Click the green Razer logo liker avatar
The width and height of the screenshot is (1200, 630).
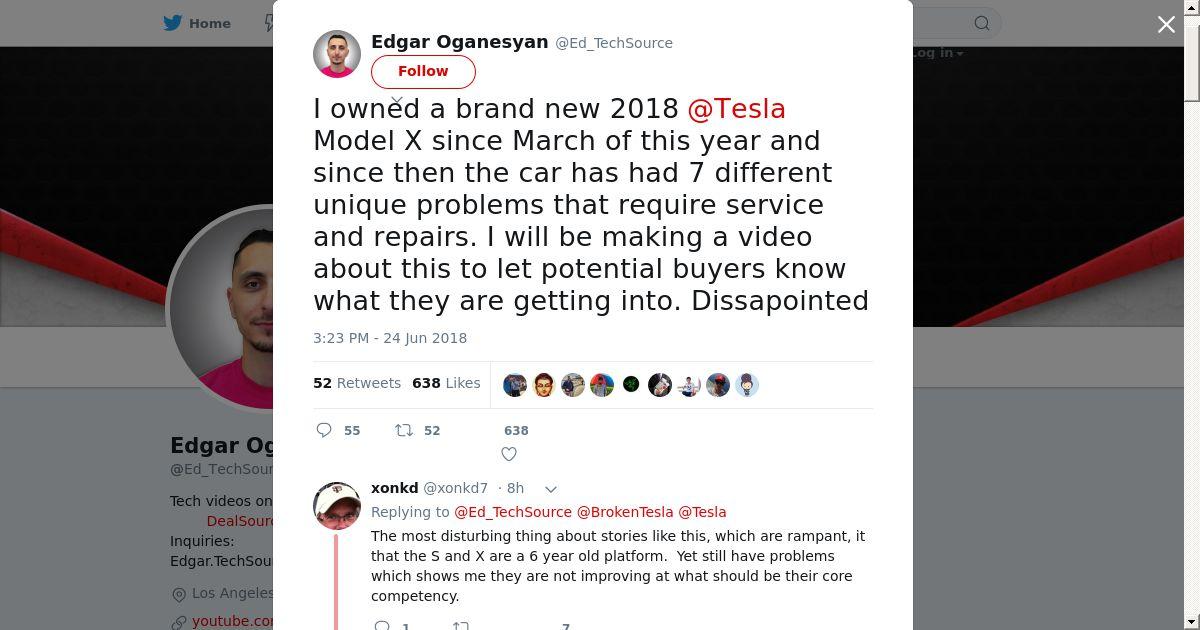(631, 384)
